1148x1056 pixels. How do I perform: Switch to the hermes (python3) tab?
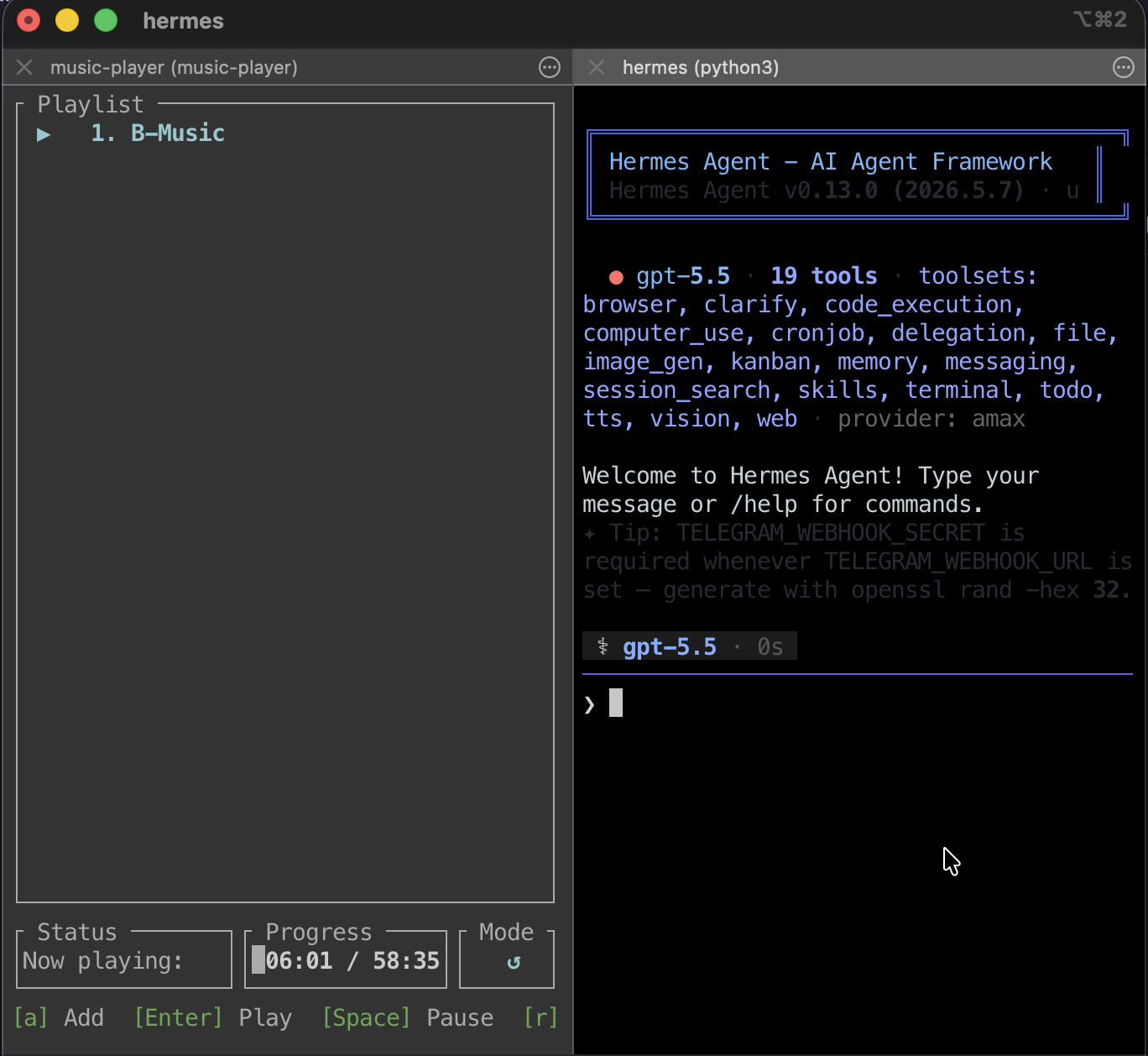pos(701,67)
